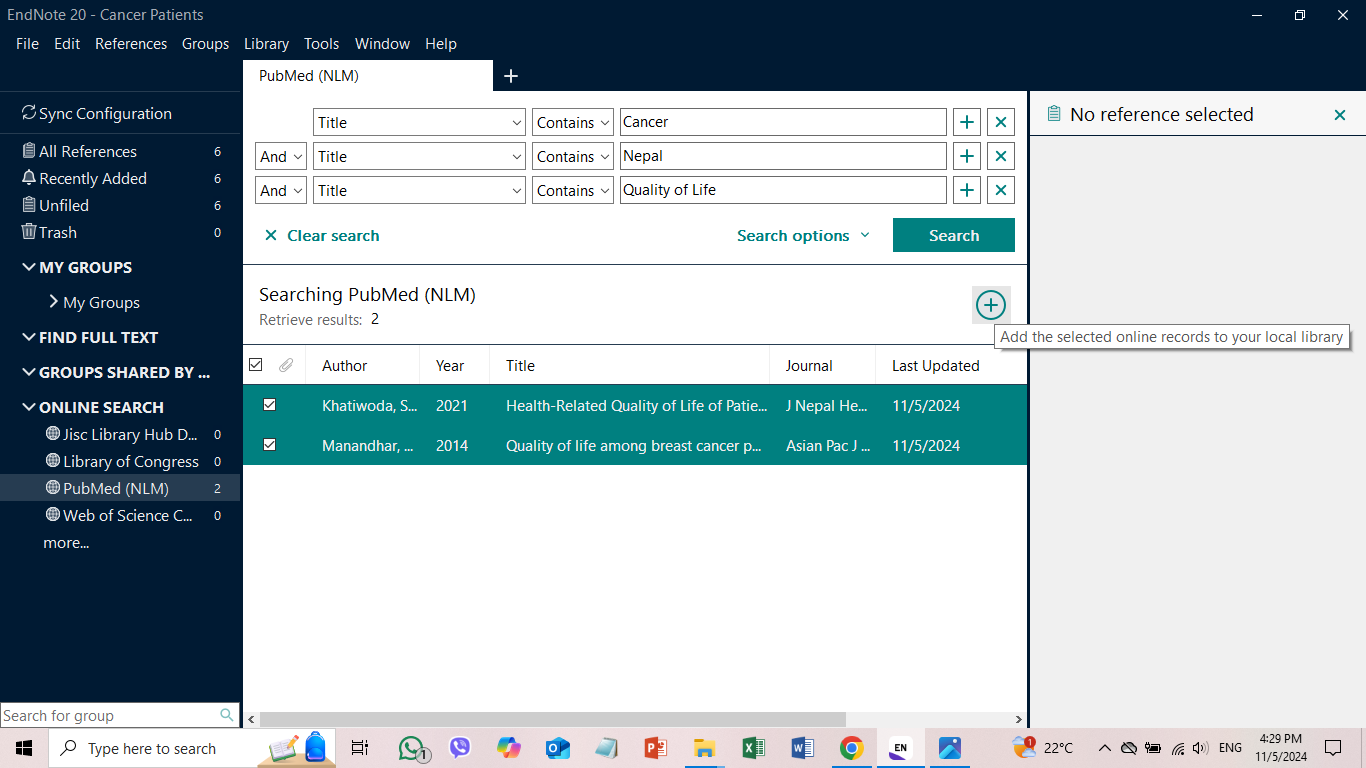Select Web of Science online search
This screenshot has height=768, width=1366.
tap(120, 515)
